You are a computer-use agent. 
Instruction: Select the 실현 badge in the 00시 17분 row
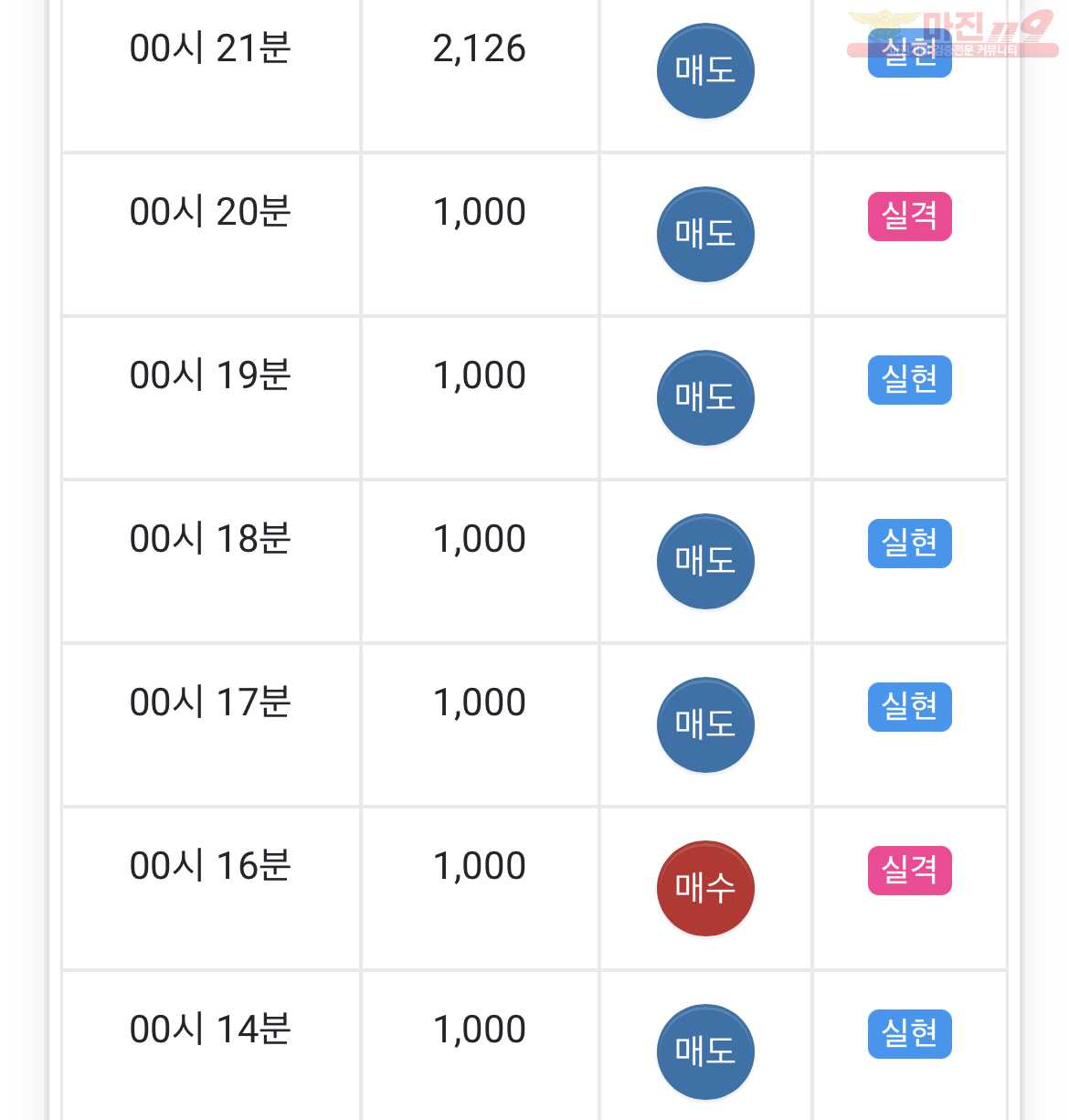coord(909,707)
